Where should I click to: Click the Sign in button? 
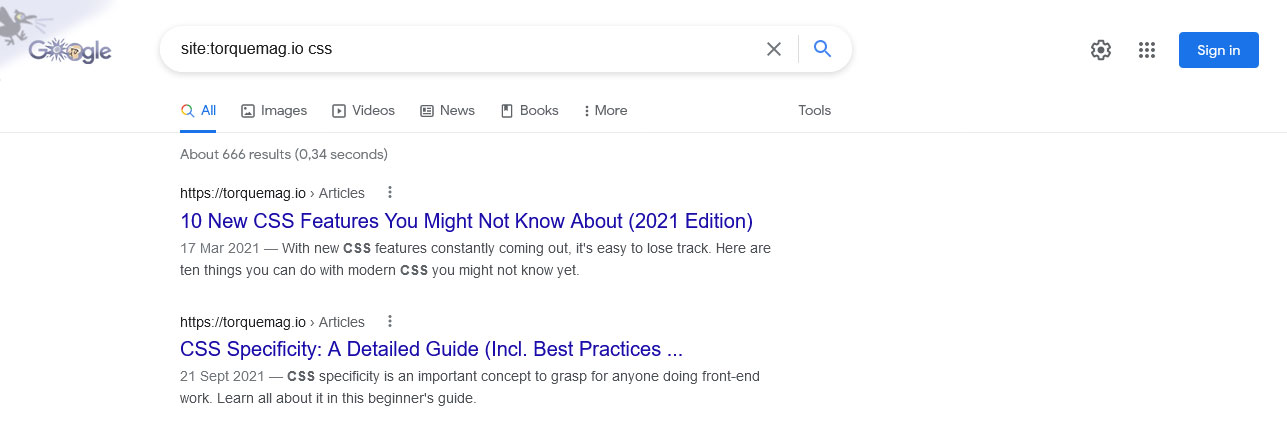tap(1218, 50)
